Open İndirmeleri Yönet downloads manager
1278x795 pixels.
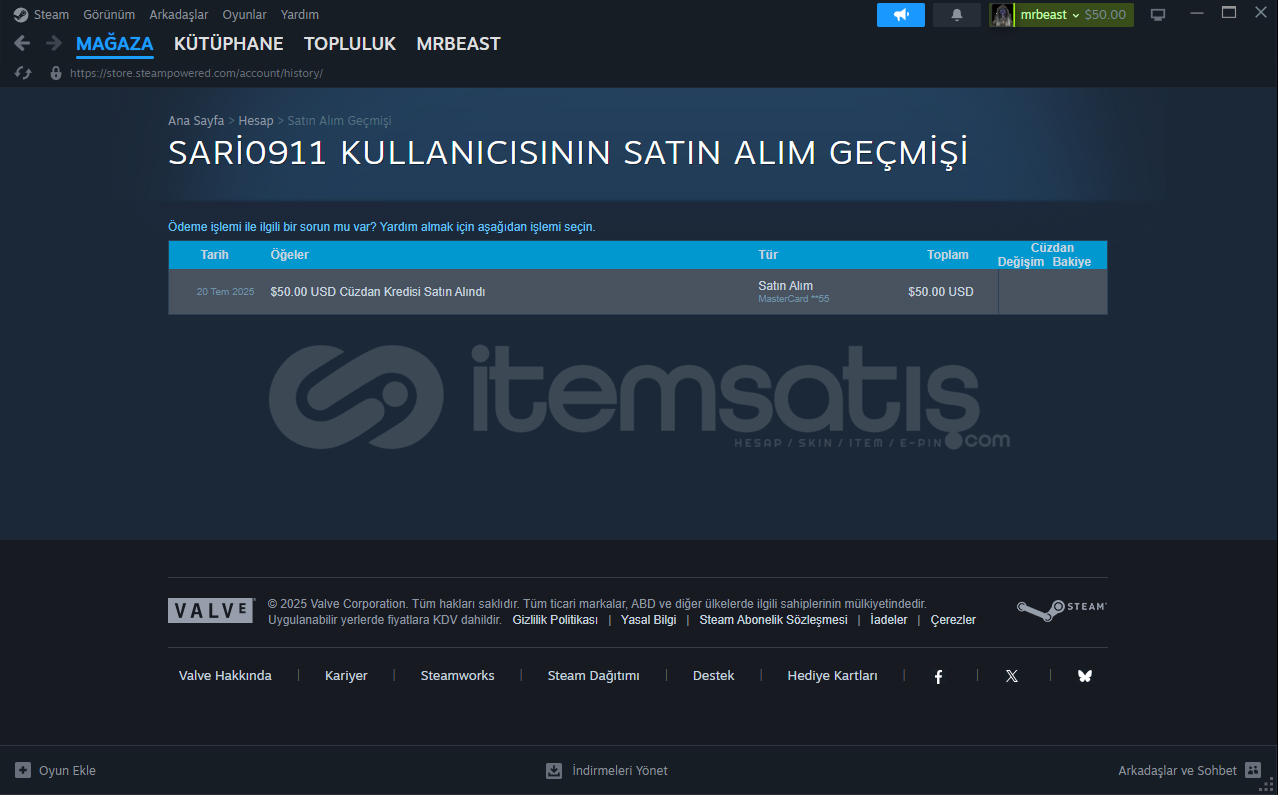(607, 770)
